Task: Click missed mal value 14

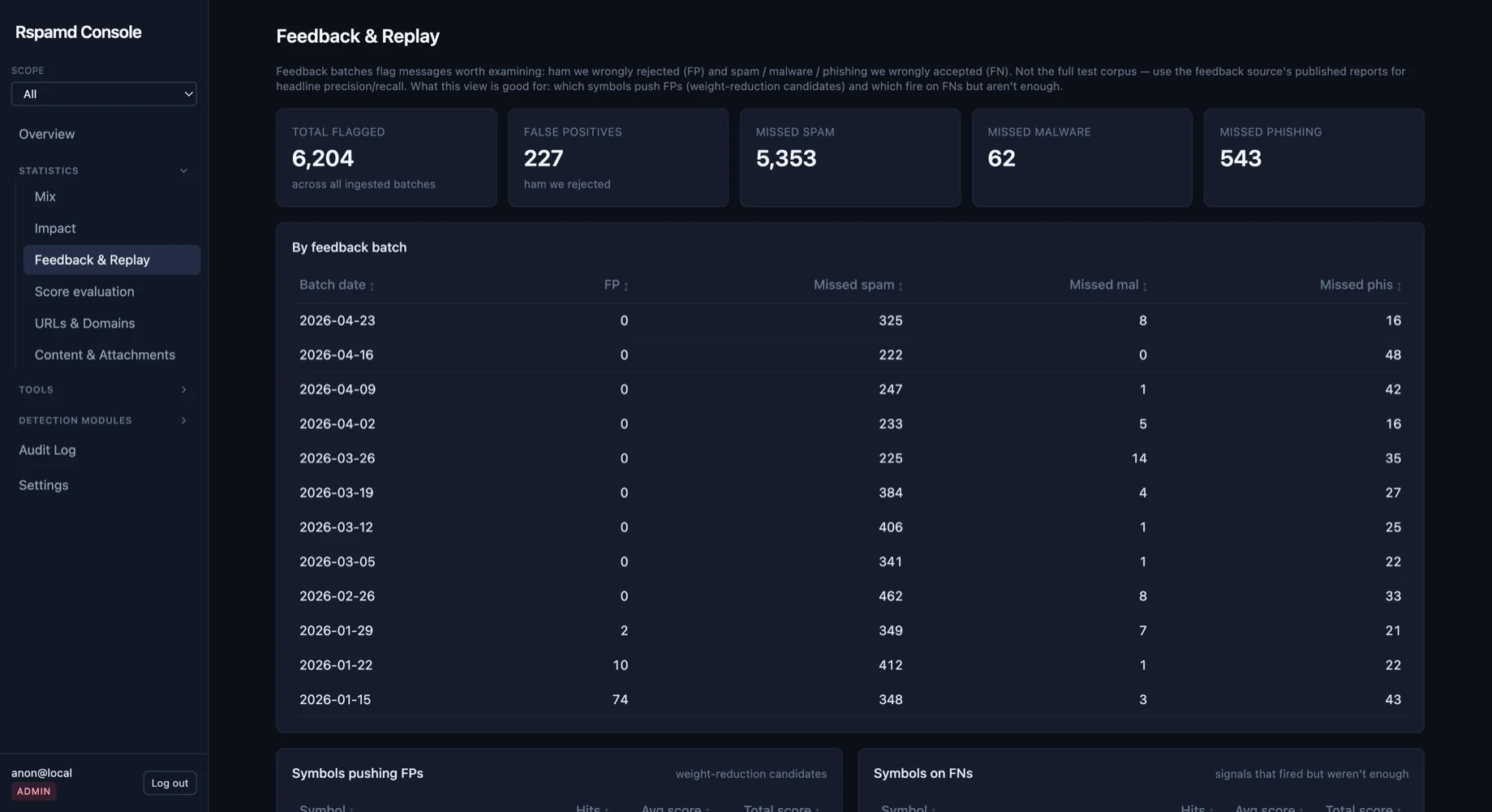Action: pos(1139,459)
